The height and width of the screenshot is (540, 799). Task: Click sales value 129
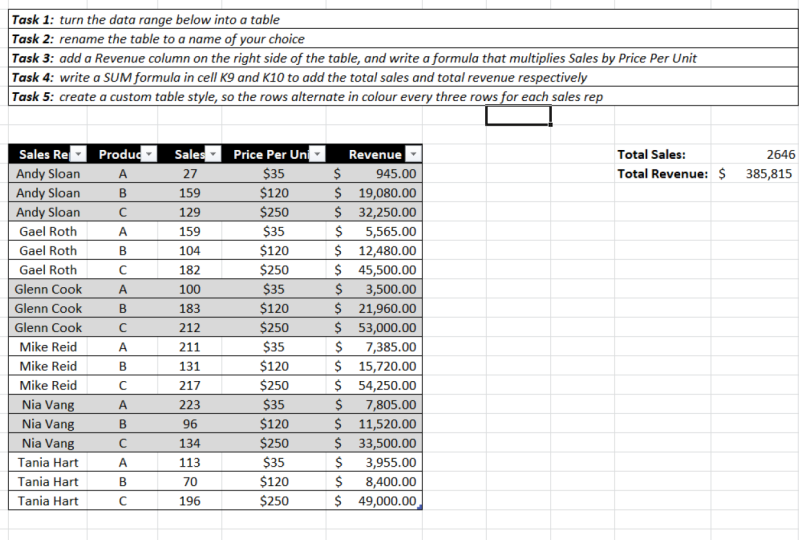click(190, 212)
